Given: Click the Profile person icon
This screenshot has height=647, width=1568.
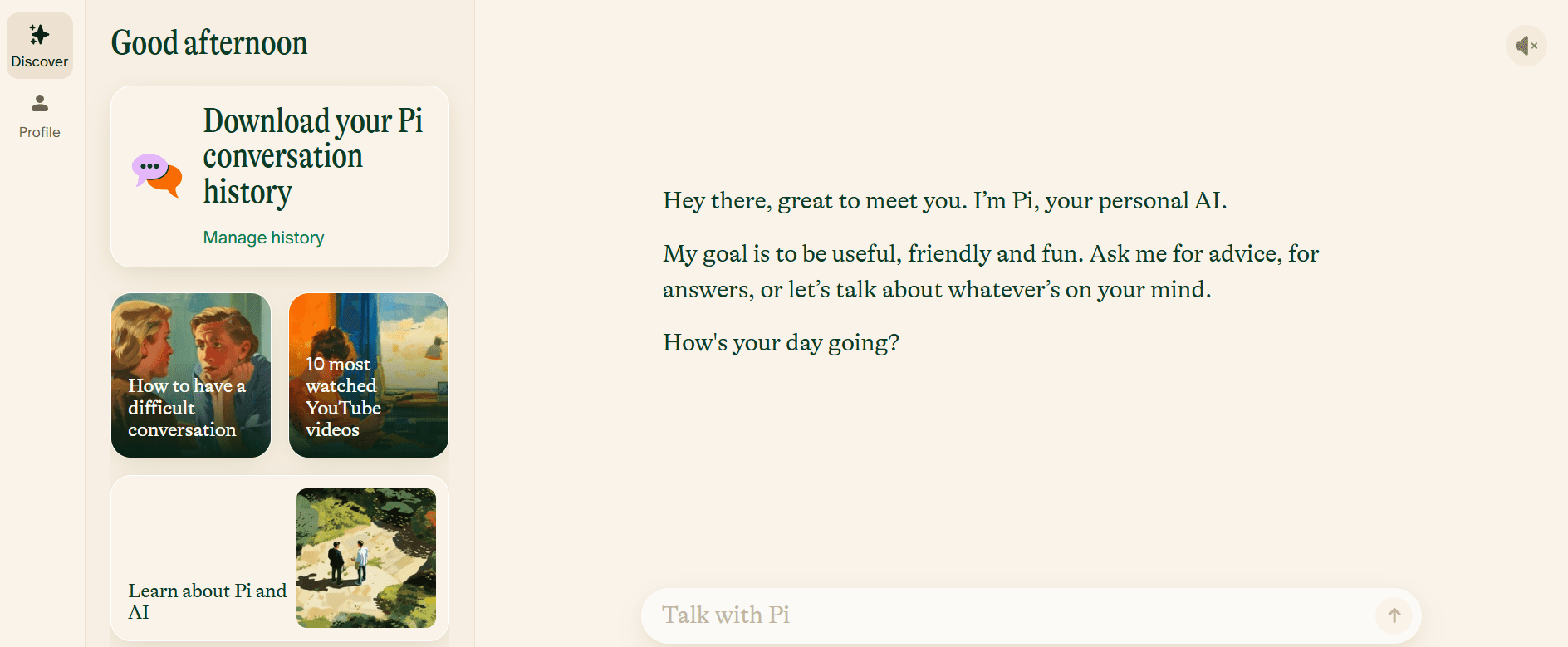Looking at the screenshot, I should pos(39,103).
